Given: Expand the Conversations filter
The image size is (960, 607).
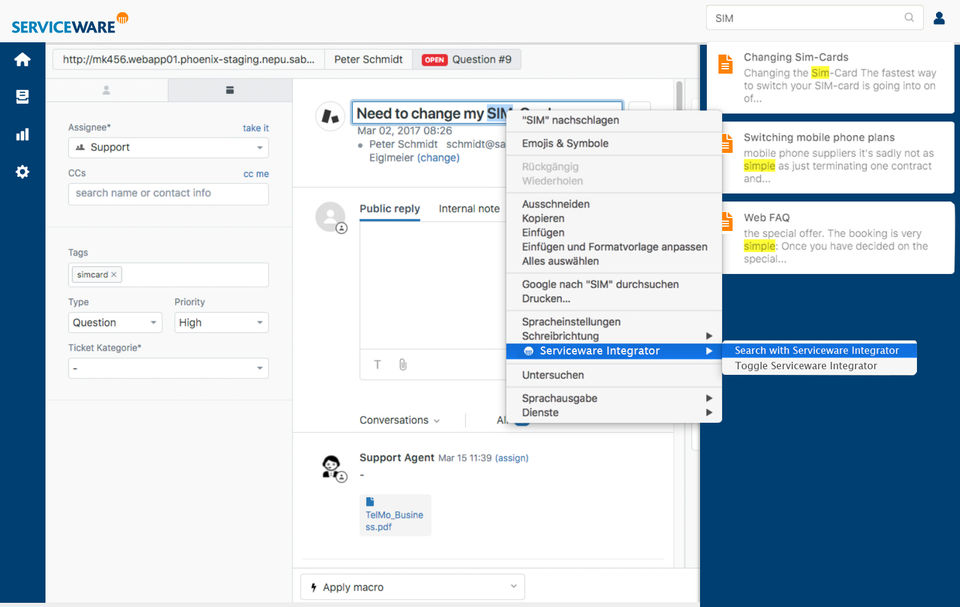Looking at the screenshot, I should click(x=399, y=420).
